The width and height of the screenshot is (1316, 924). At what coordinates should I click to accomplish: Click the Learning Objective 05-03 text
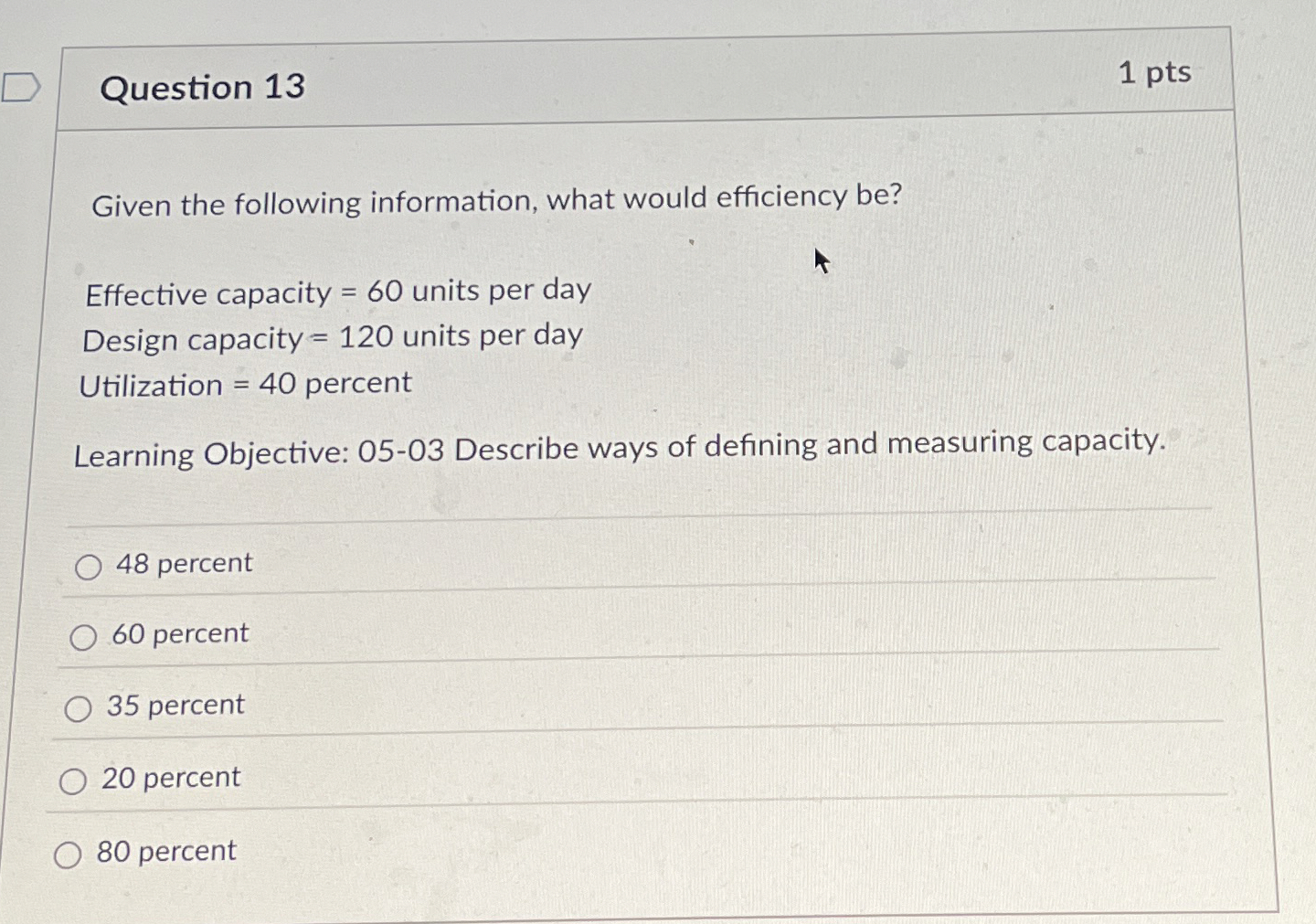(620, 449)
